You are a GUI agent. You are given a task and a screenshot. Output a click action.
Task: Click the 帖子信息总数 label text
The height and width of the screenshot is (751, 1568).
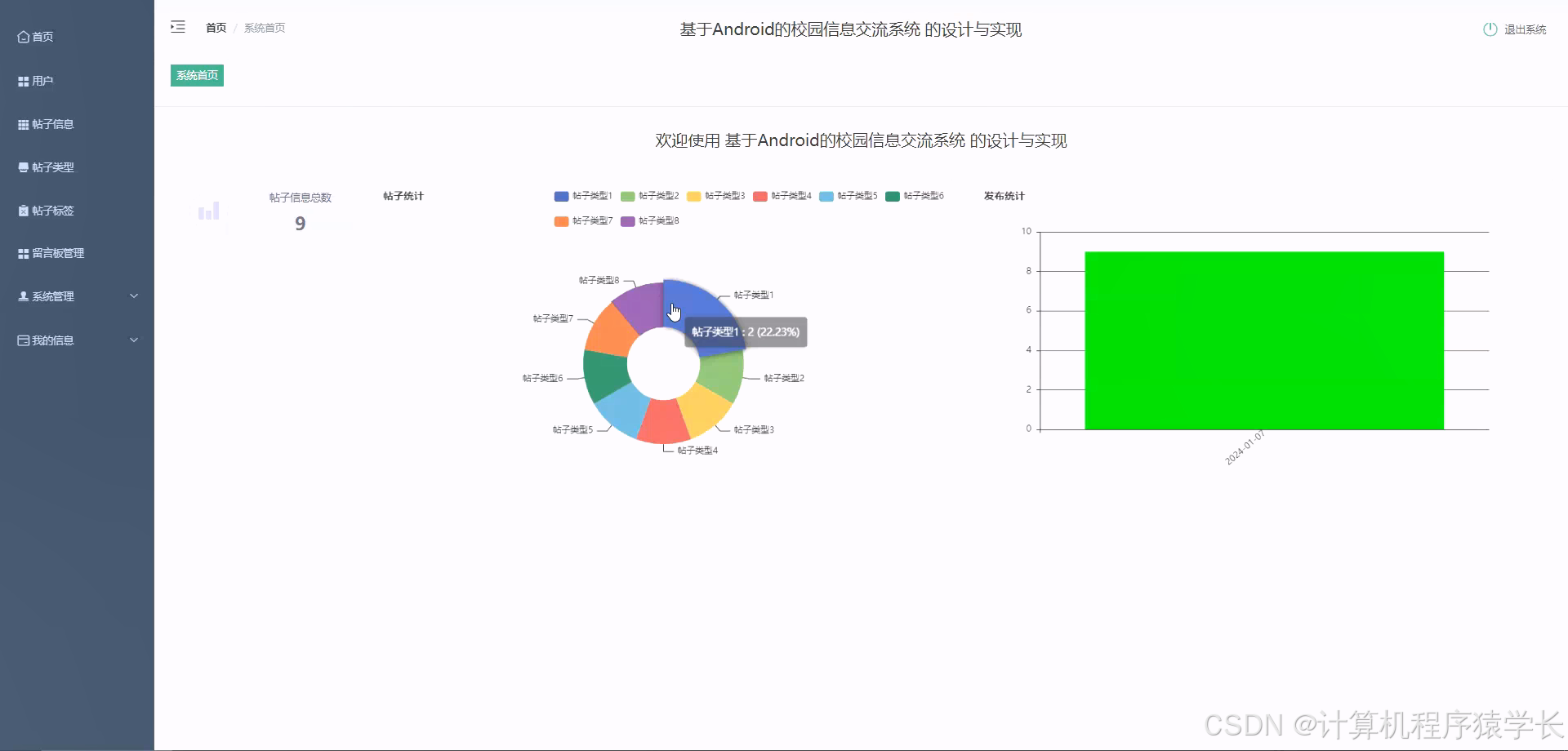(x=301, y=198)
